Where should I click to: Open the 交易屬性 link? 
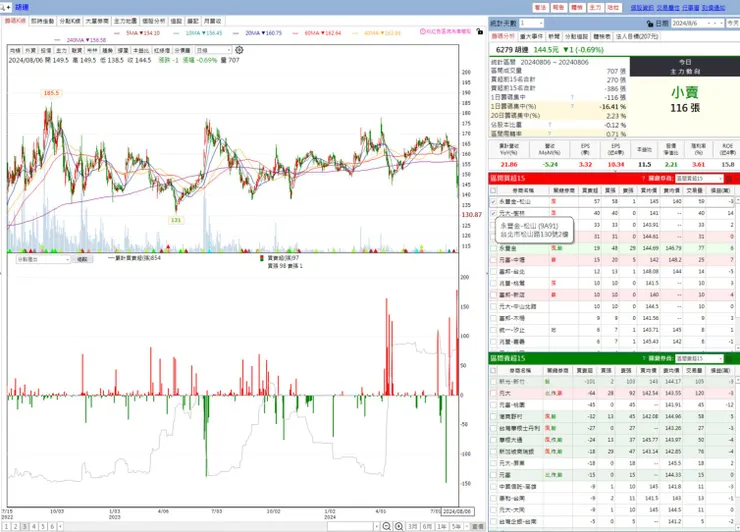[x=668, y=8]
